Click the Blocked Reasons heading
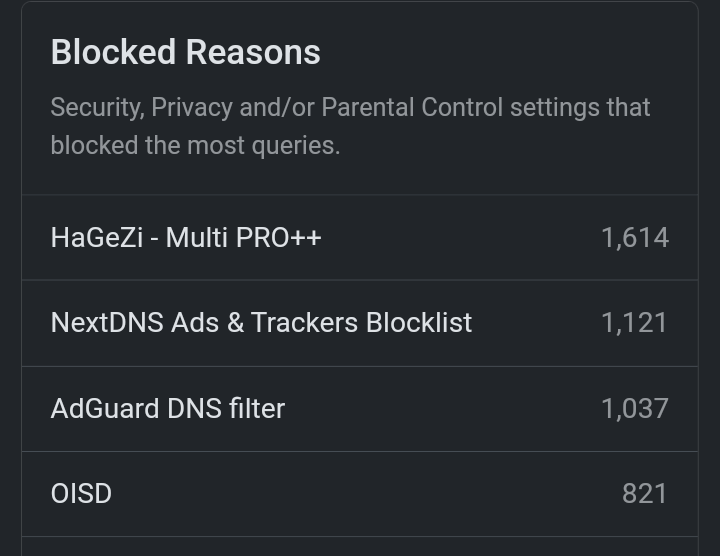Image resolution: width=720 pixels, height=556 pixels. (185, 52)
